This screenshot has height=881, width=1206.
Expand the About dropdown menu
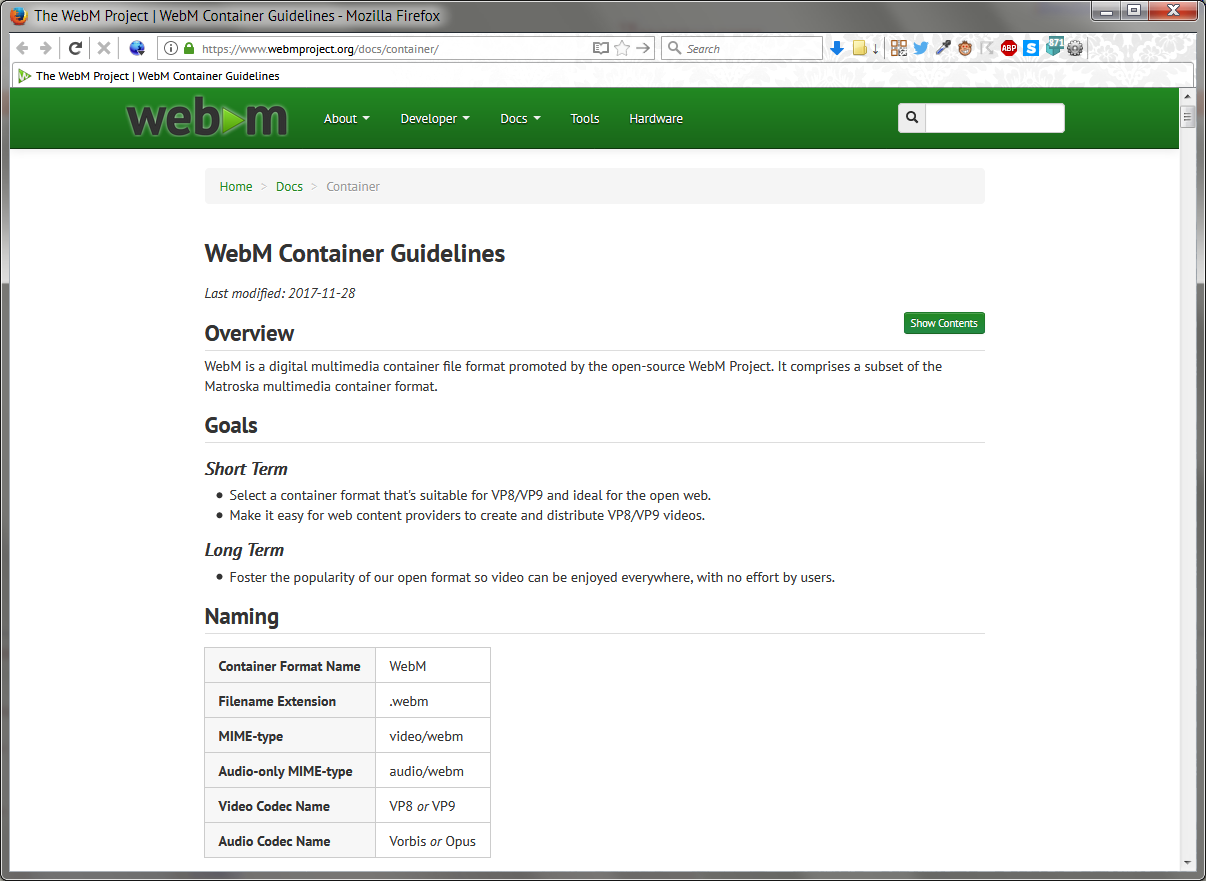[x=347, y=118]
